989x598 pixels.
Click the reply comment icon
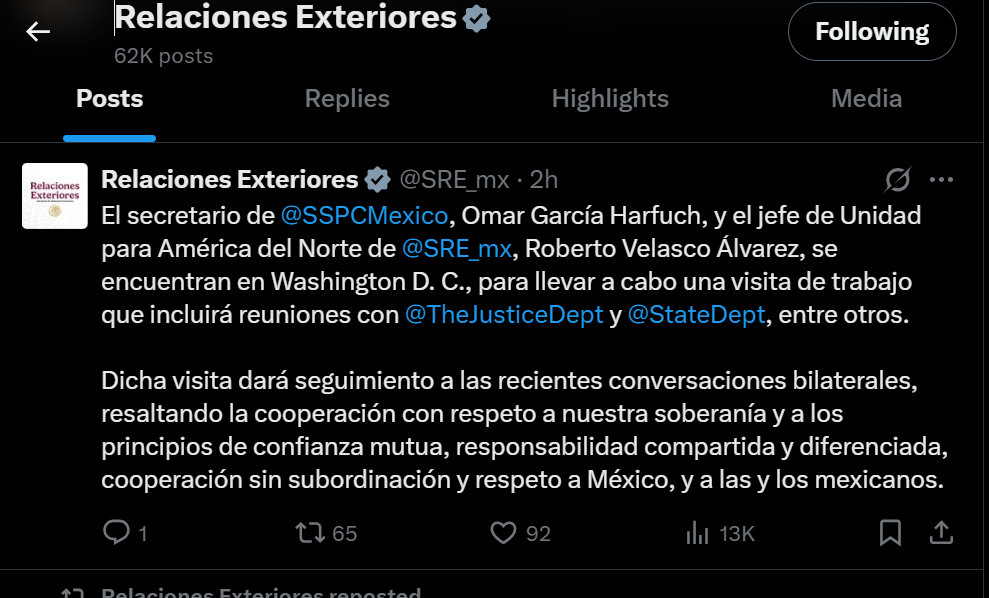coord(116,533)
